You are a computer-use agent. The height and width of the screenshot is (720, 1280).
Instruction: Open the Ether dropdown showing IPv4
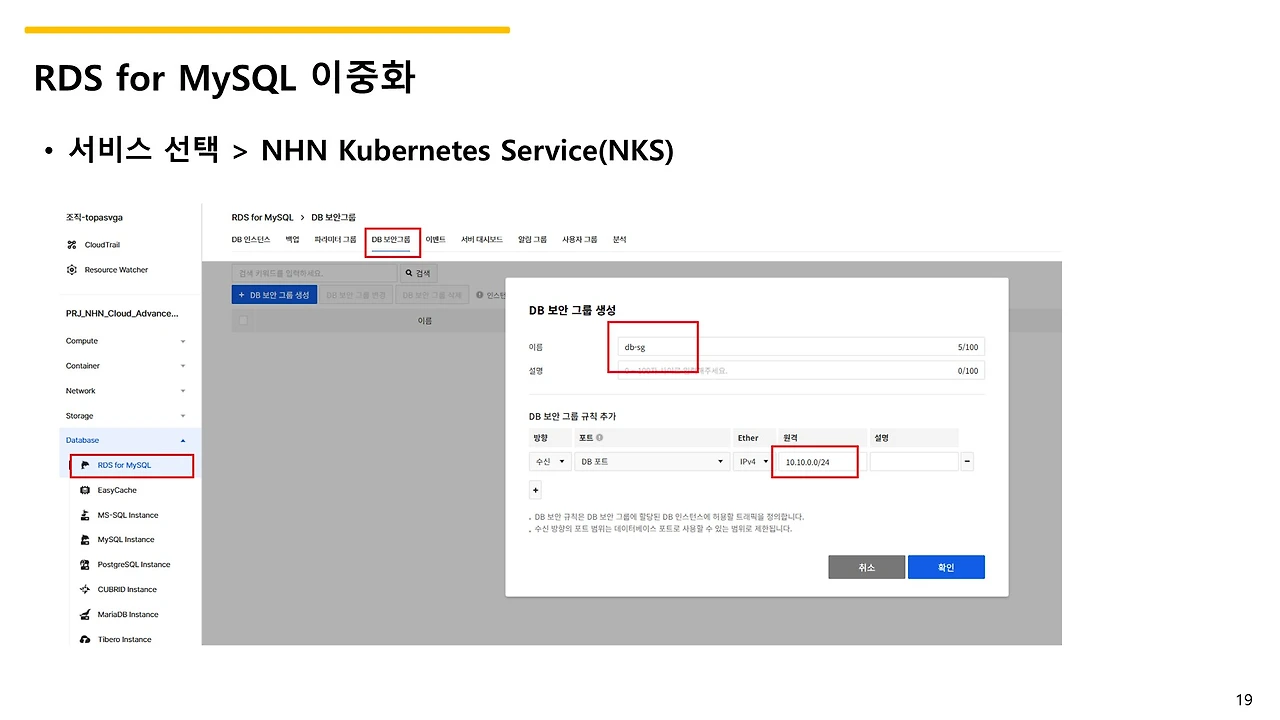click(x=754, y=462)
